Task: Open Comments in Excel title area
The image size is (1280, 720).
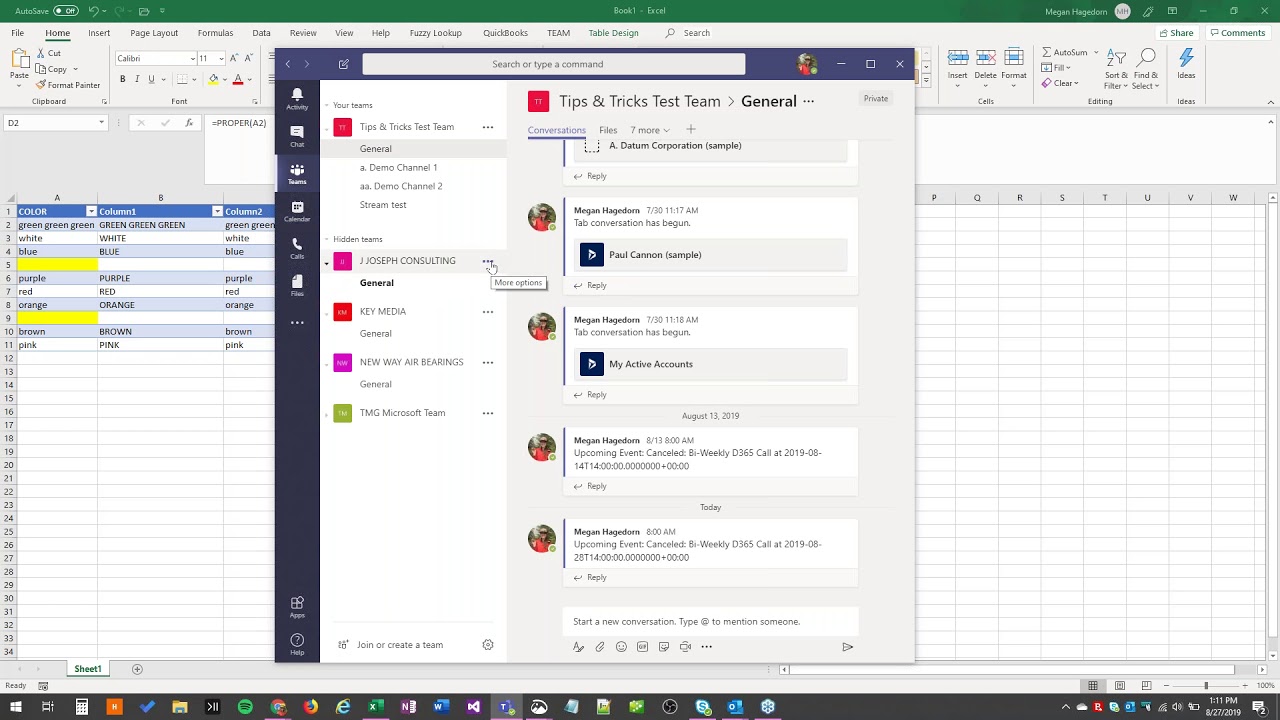Action: point(1238,33)
